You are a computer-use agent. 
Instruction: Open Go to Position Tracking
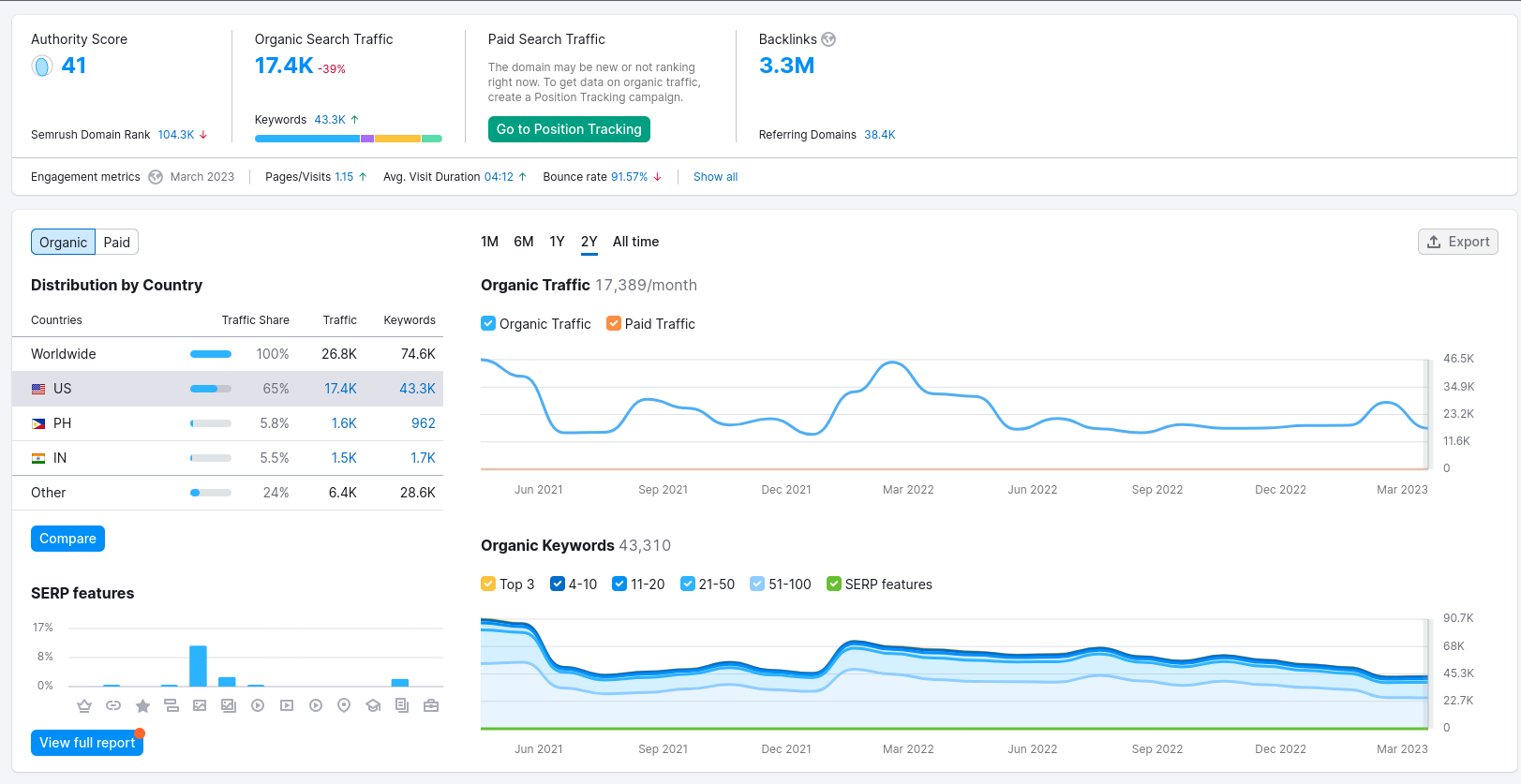[569, 129]
